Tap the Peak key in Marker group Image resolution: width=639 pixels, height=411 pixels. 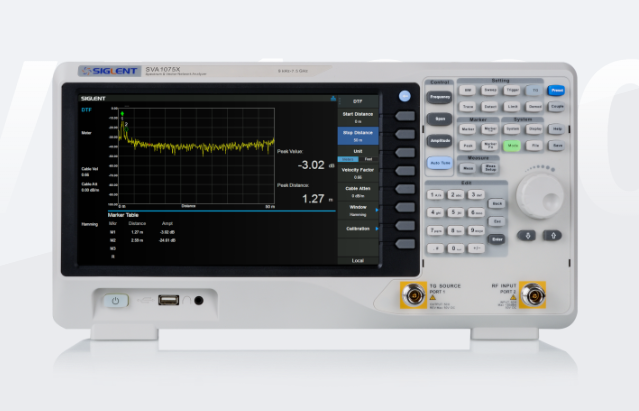click(468, 145)
